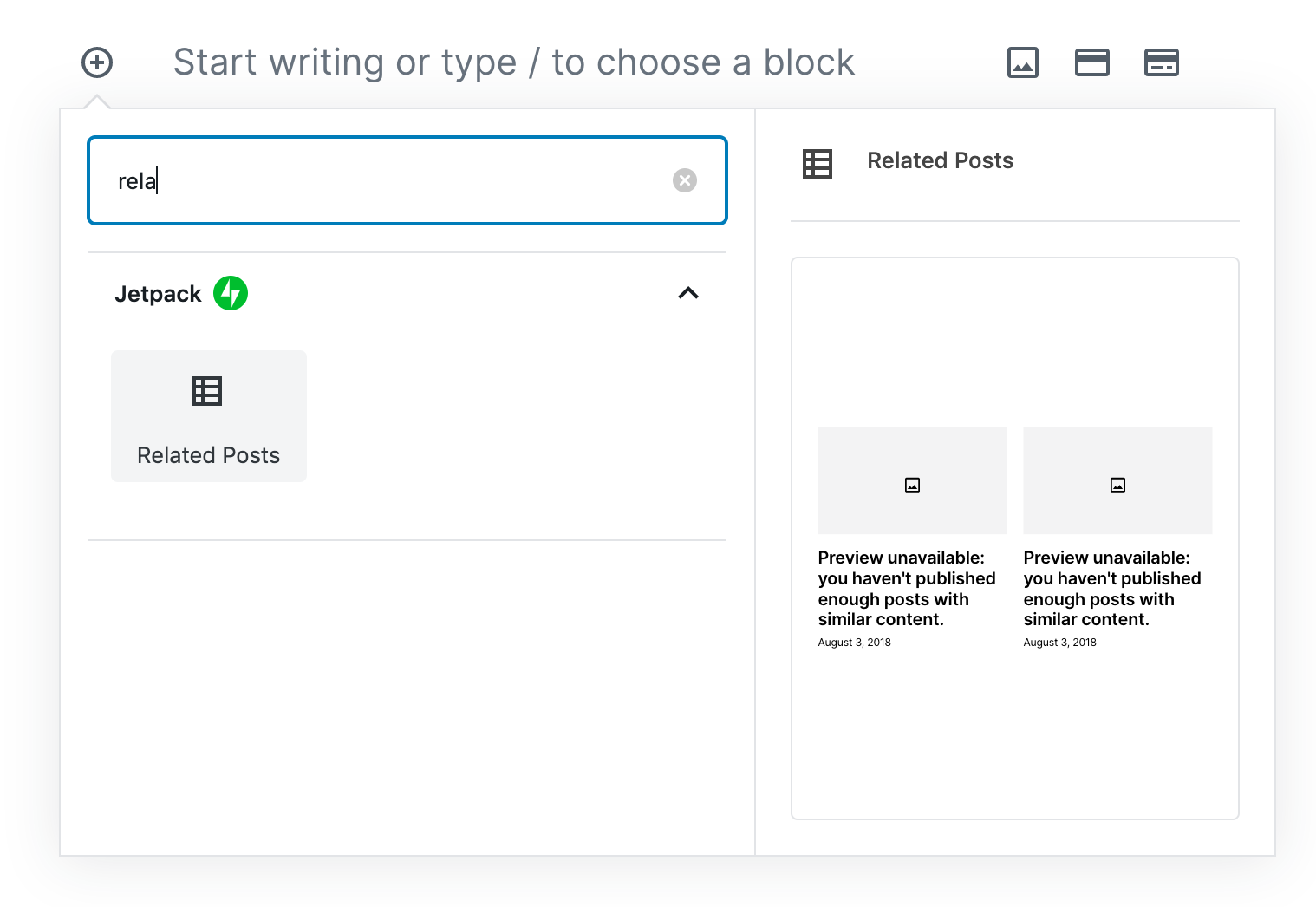Click the Related Posts preview title
The height and width of the screenshot is (907, 1316).
(940, 160)
